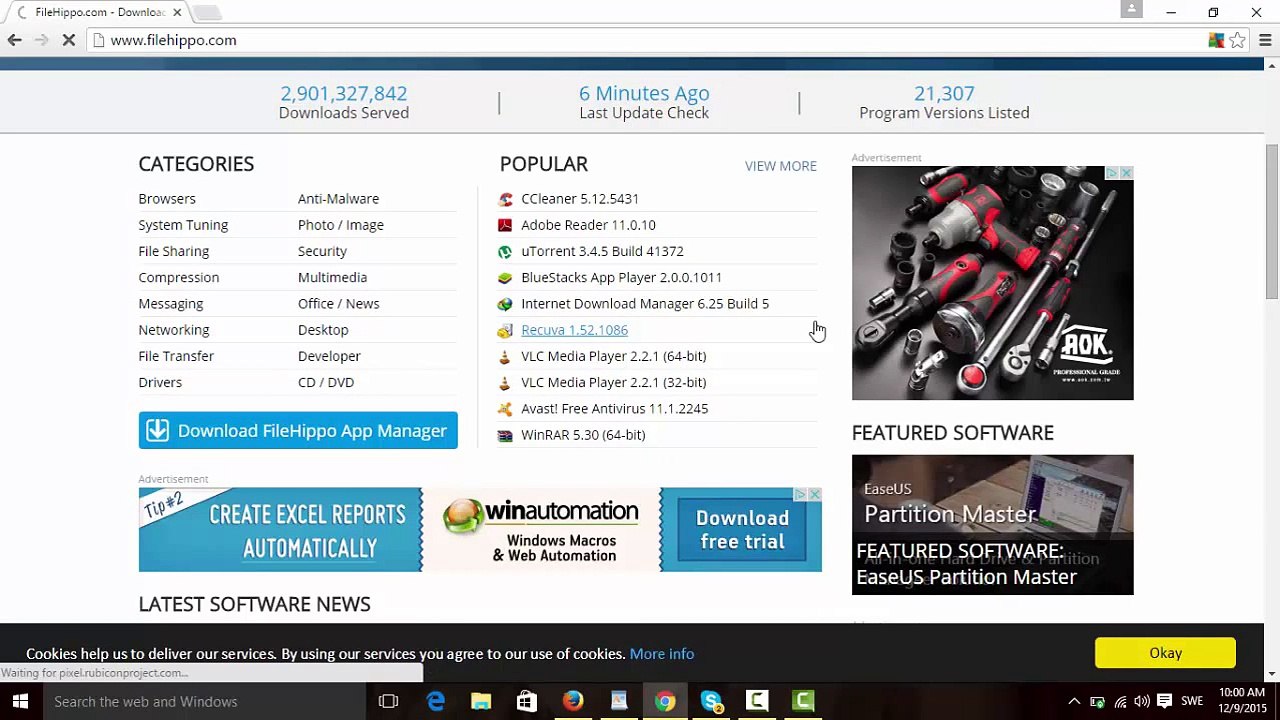Click the uTorrent green icon

coord(505,251)
